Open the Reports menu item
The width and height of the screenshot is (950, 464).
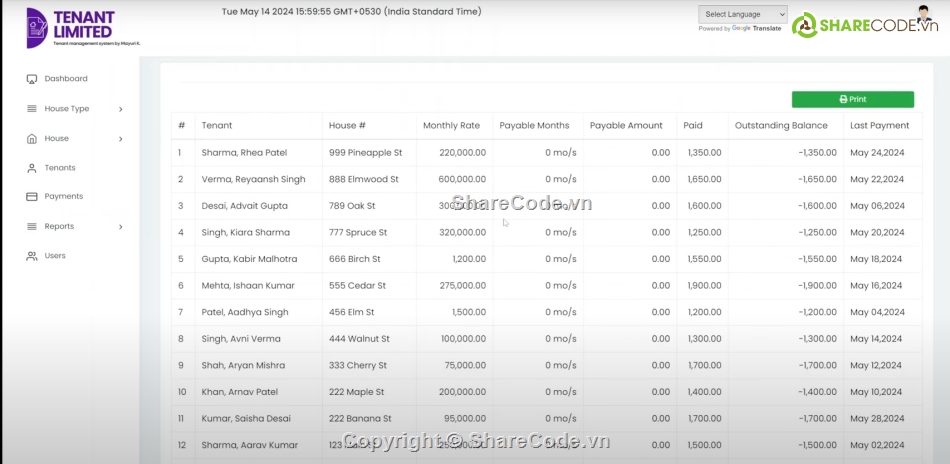point(59,227)
